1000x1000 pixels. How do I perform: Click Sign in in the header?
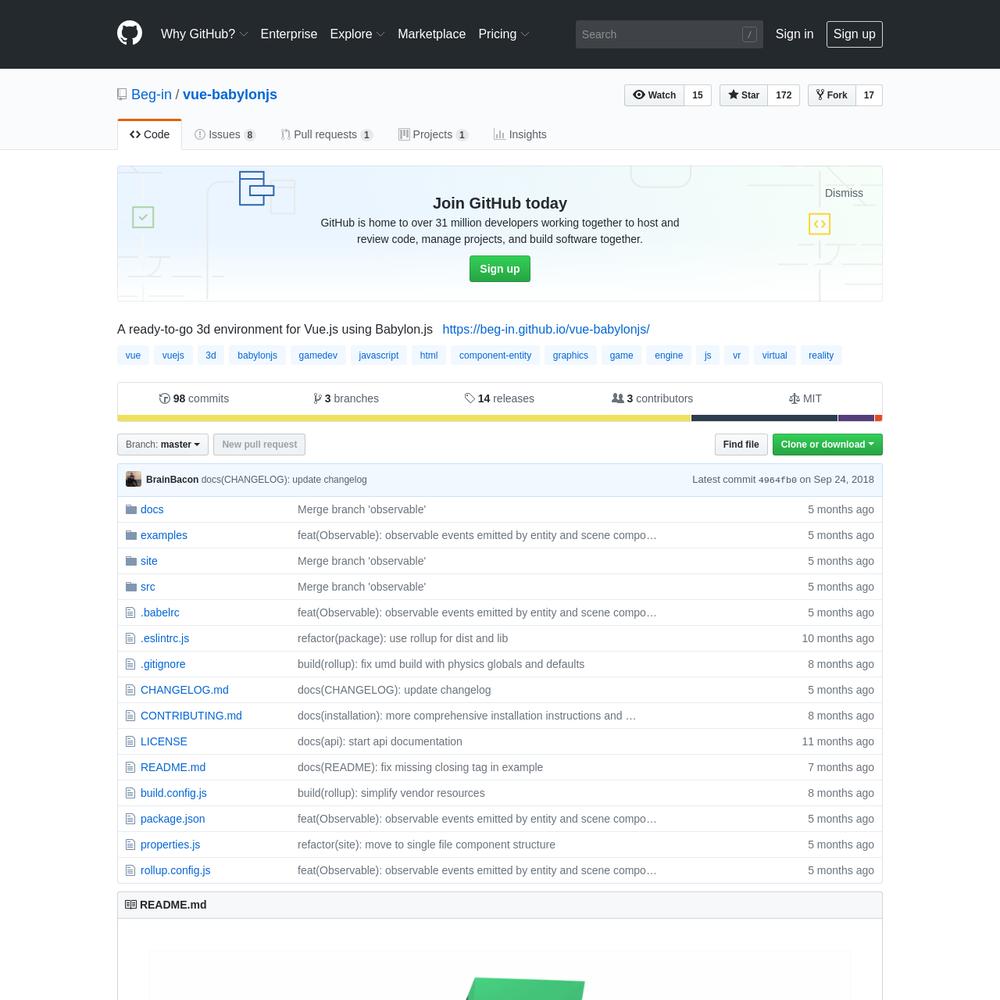pos(794,34)
